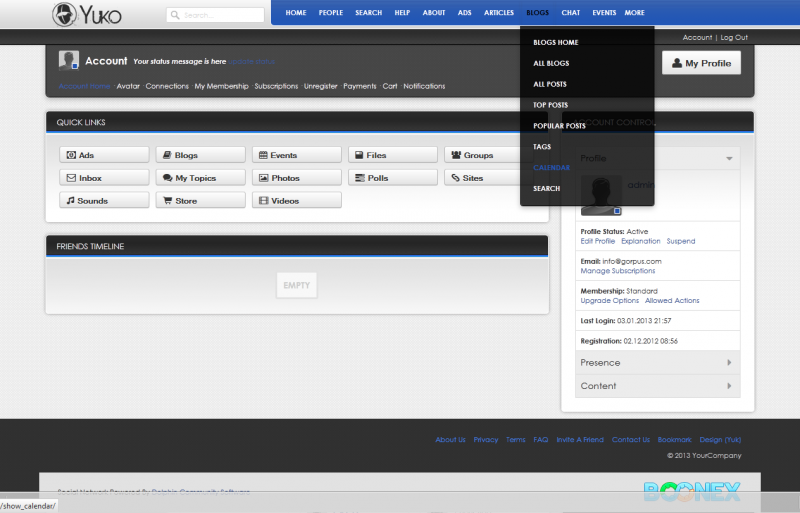Open the Home menu item
Screen dimensions: 800x513
pyautogui.click(x=296, y=13)
